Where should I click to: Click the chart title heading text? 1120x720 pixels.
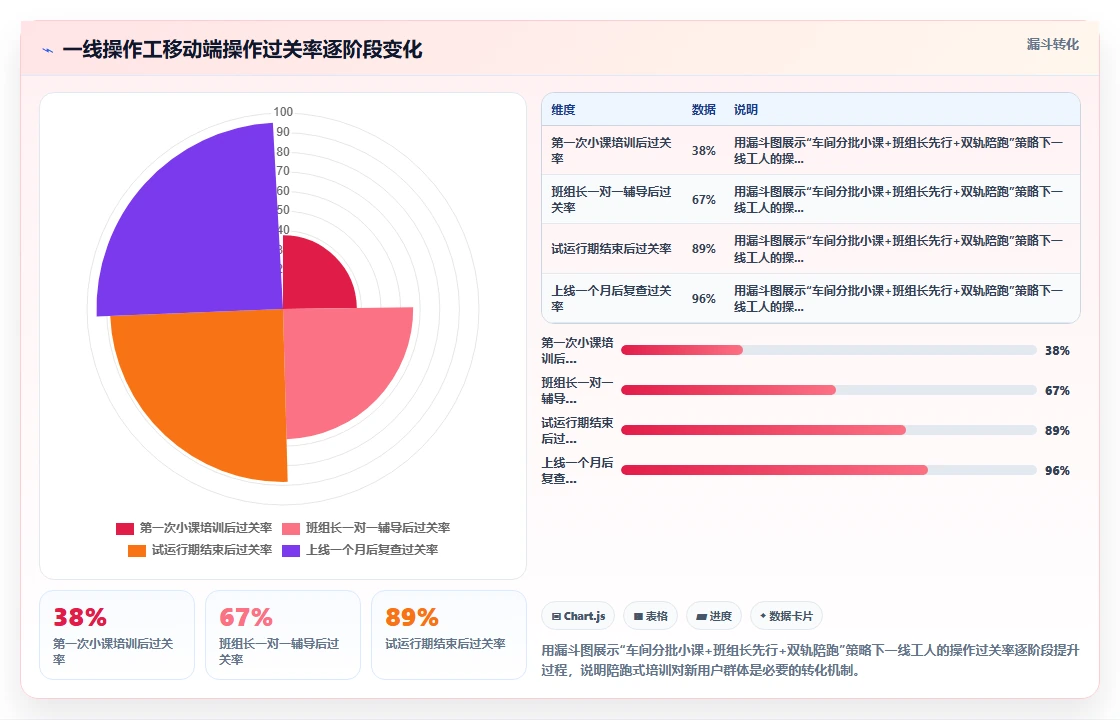[x=242, y=50]
